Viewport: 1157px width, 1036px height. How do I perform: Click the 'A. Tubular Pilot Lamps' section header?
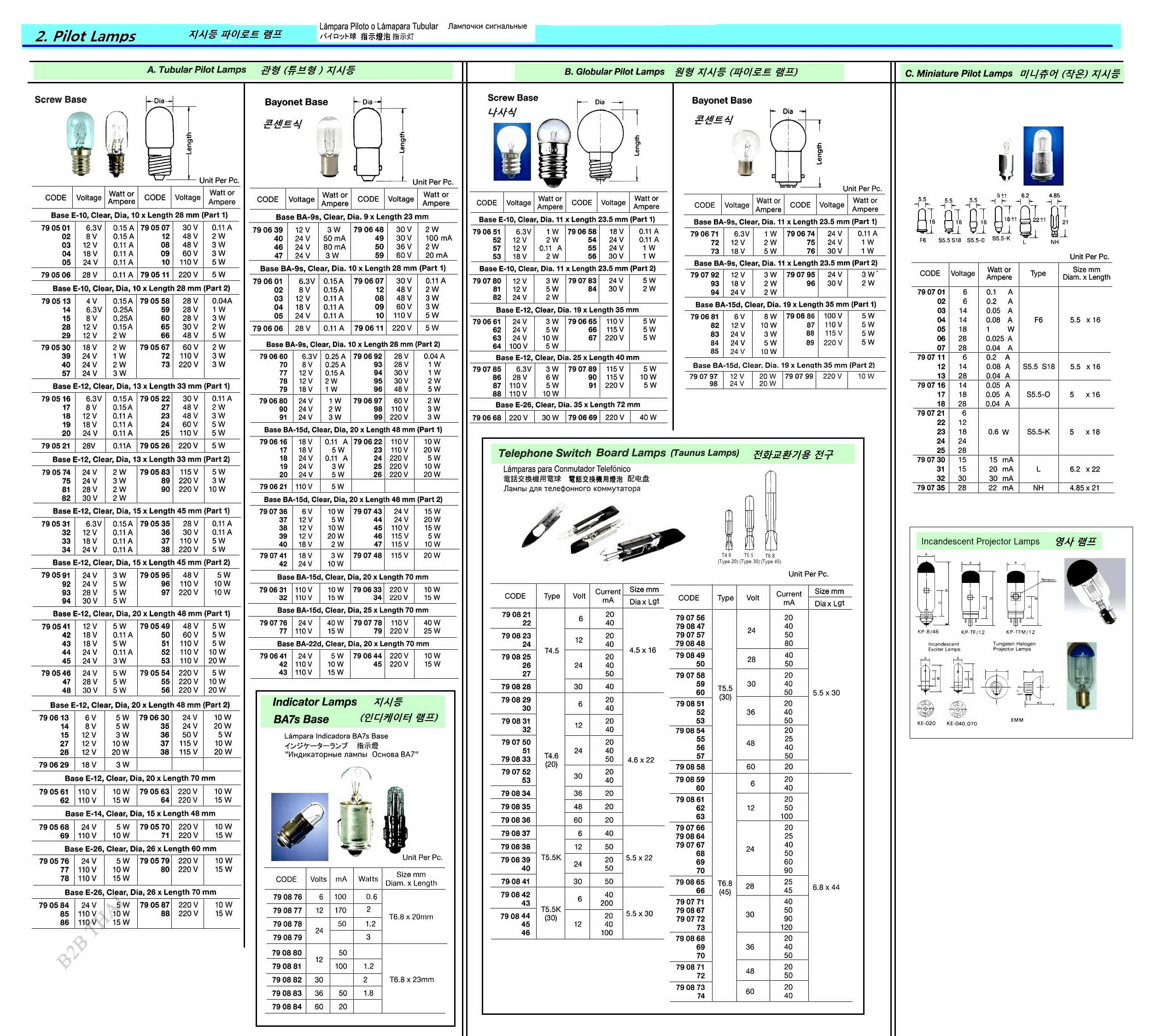click(196, 70)
